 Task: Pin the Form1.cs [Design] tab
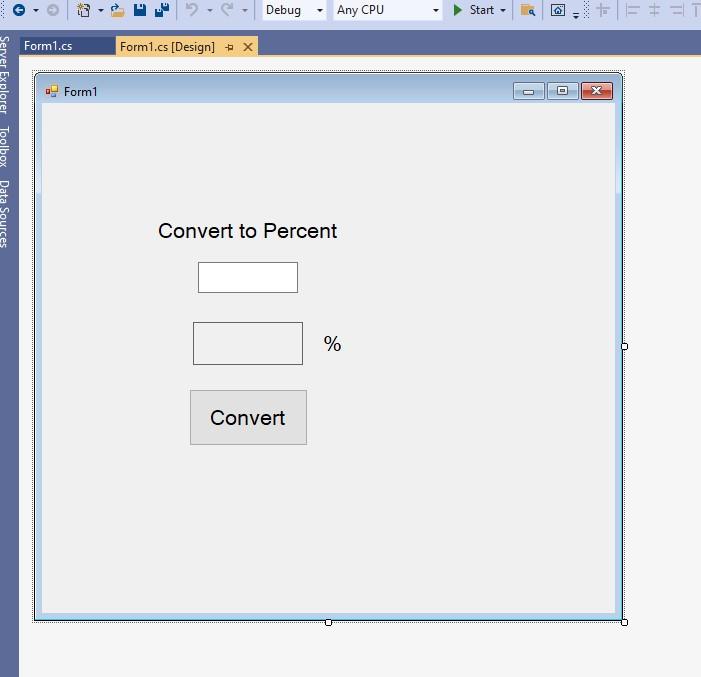(x=229, y=47)
